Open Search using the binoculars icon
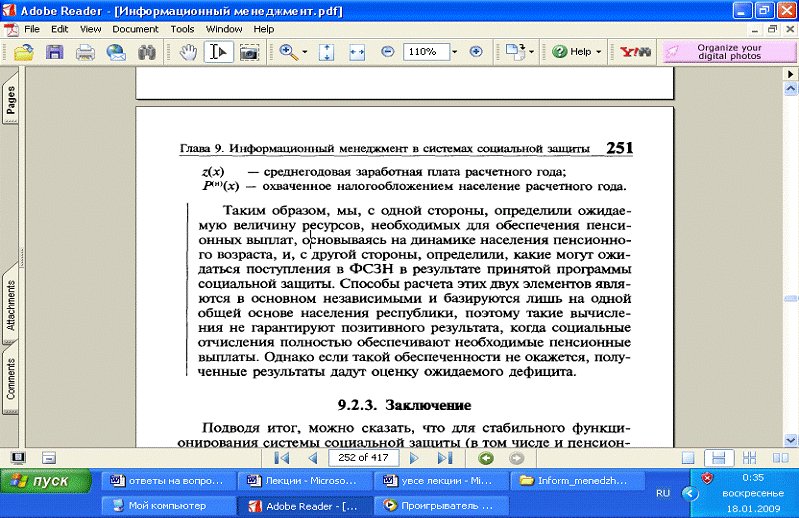This screenshot has height=518, width=799. point(147,52)
